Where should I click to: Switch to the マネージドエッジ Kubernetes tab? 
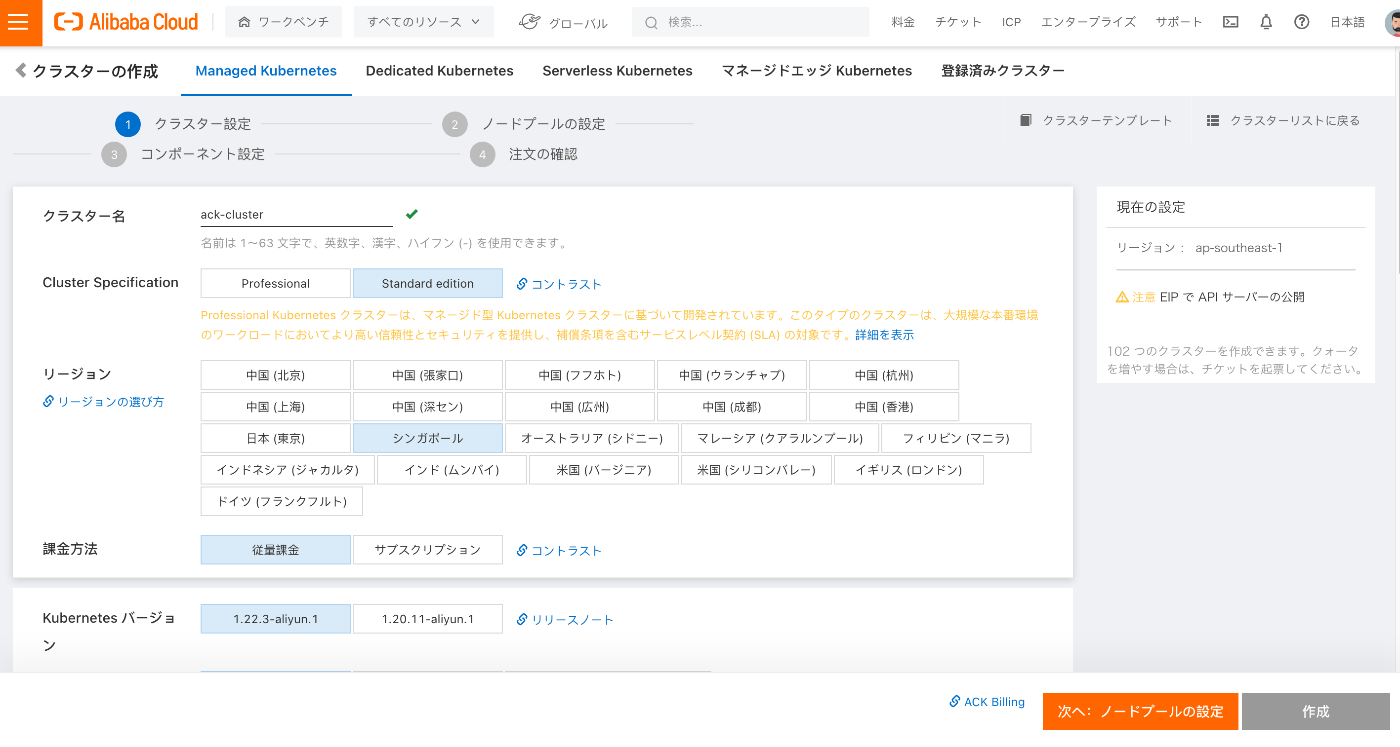(x=817, y=71)
